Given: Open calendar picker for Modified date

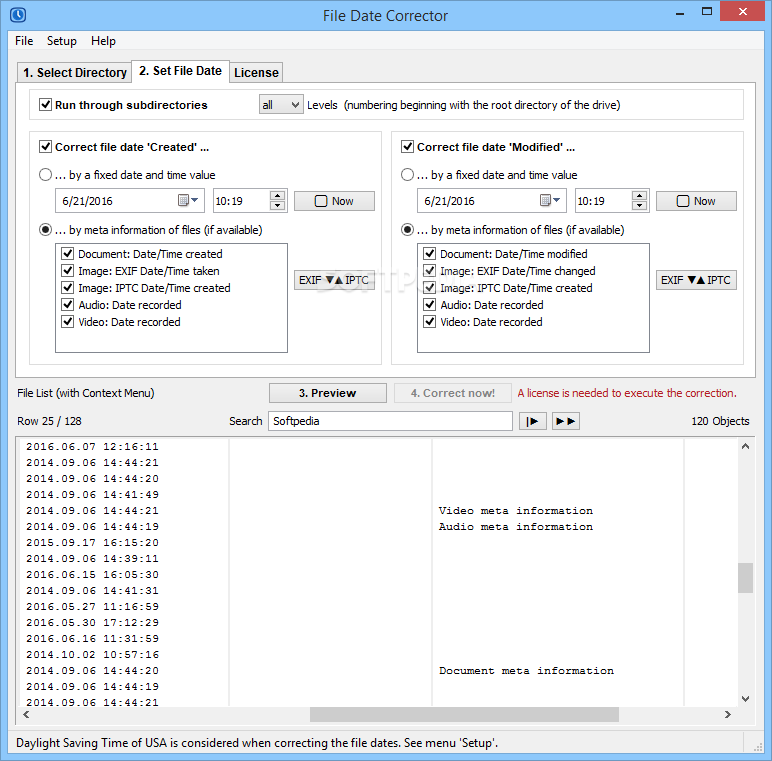Looking at the screenshot, I should [550, 200].
